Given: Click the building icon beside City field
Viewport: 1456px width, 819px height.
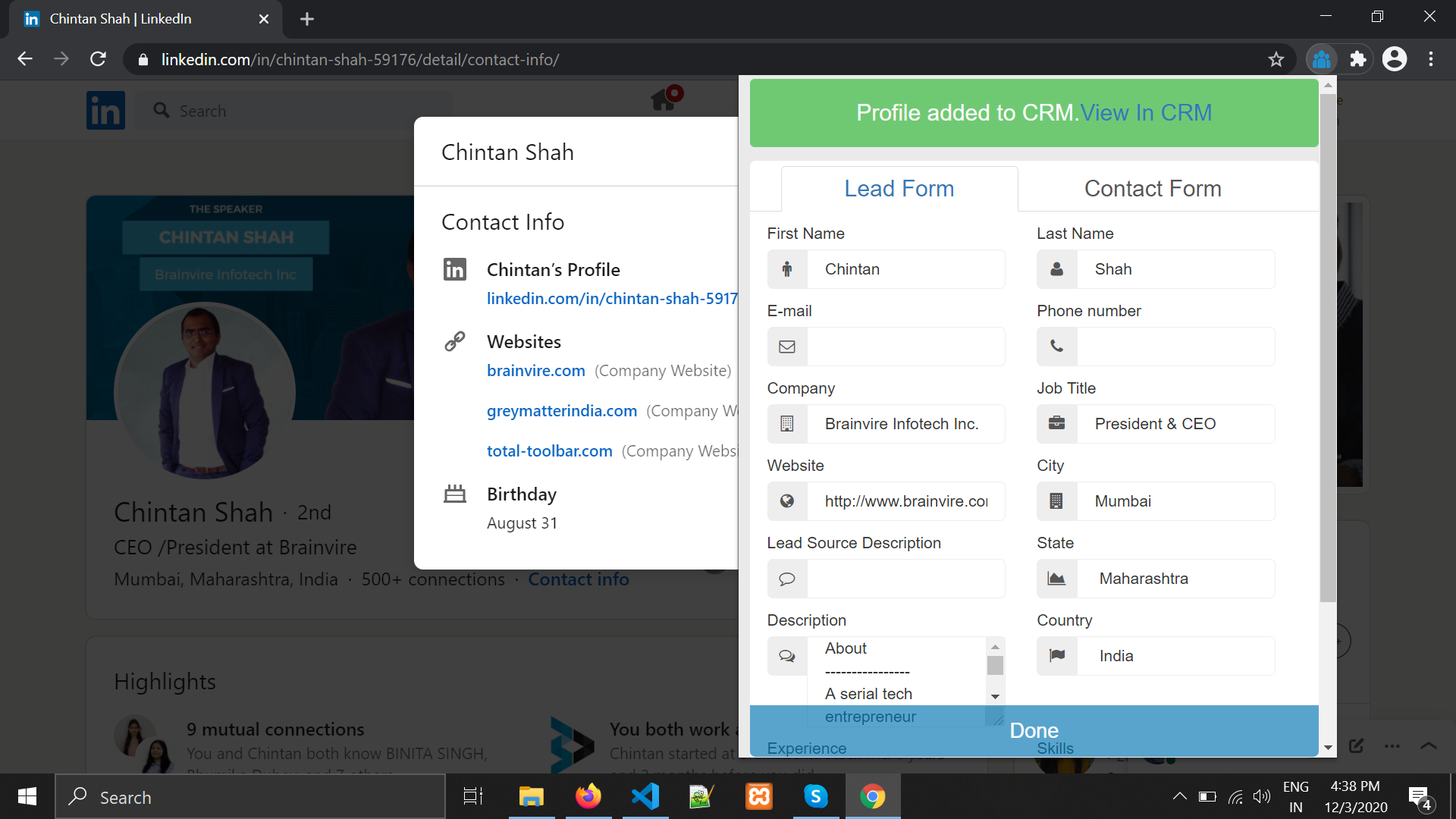Looking at the screenshot, I should (x=1057, y=501).
